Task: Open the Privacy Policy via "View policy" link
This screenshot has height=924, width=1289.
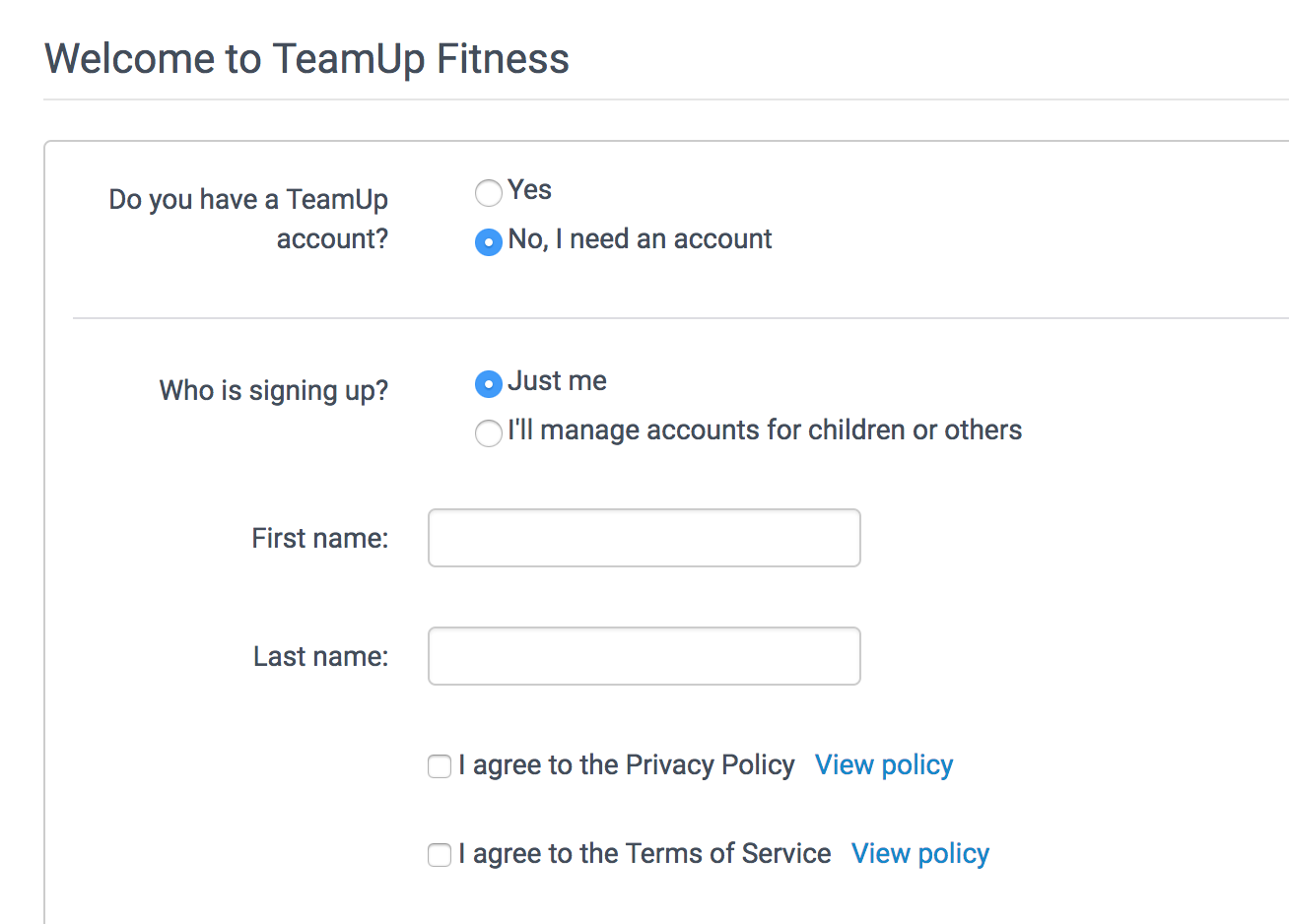Action: (x=883, y=765)
